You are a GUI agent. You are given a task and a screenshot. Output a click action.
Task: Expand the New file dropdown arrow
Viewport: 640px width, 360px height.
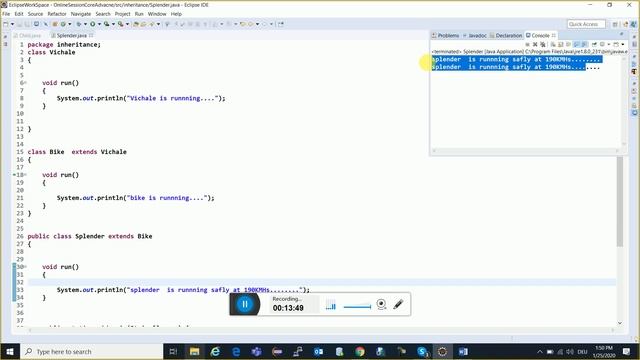coord(12,24)
